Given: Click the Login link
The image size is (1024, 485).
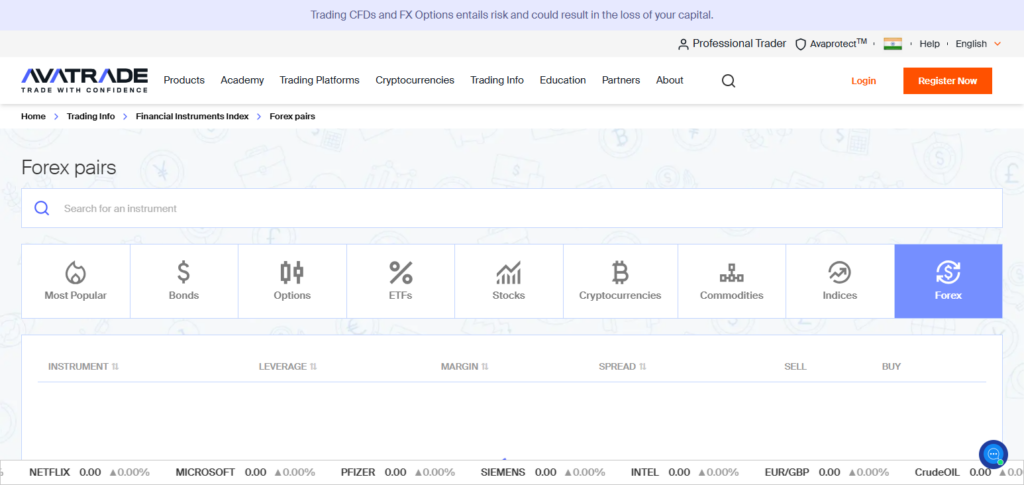Looking at the screenshot, I should (863, 81).
